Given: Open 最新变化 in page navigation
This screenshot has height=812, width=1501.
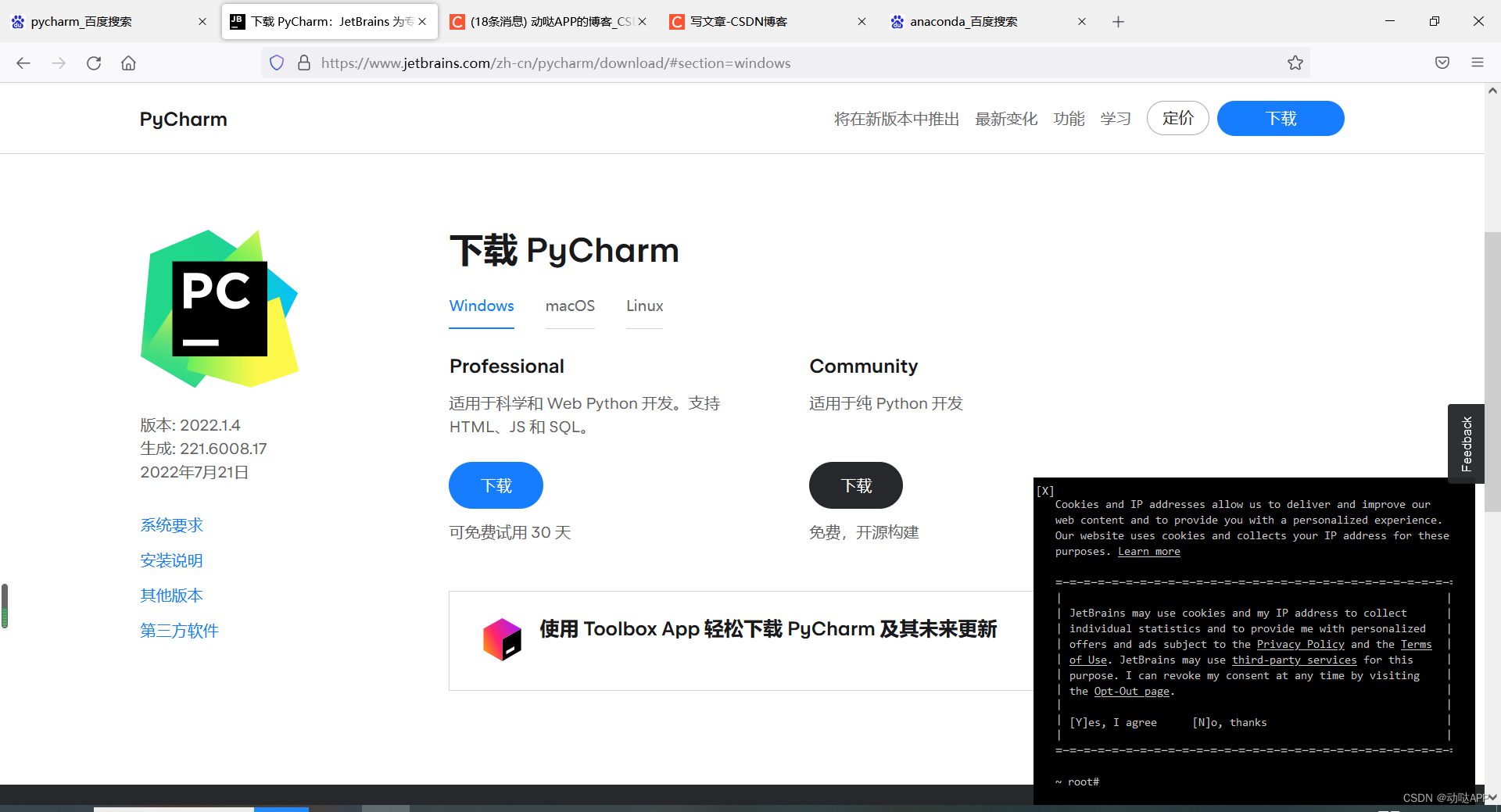Looking at the screenshot, I should (1006, 119).
